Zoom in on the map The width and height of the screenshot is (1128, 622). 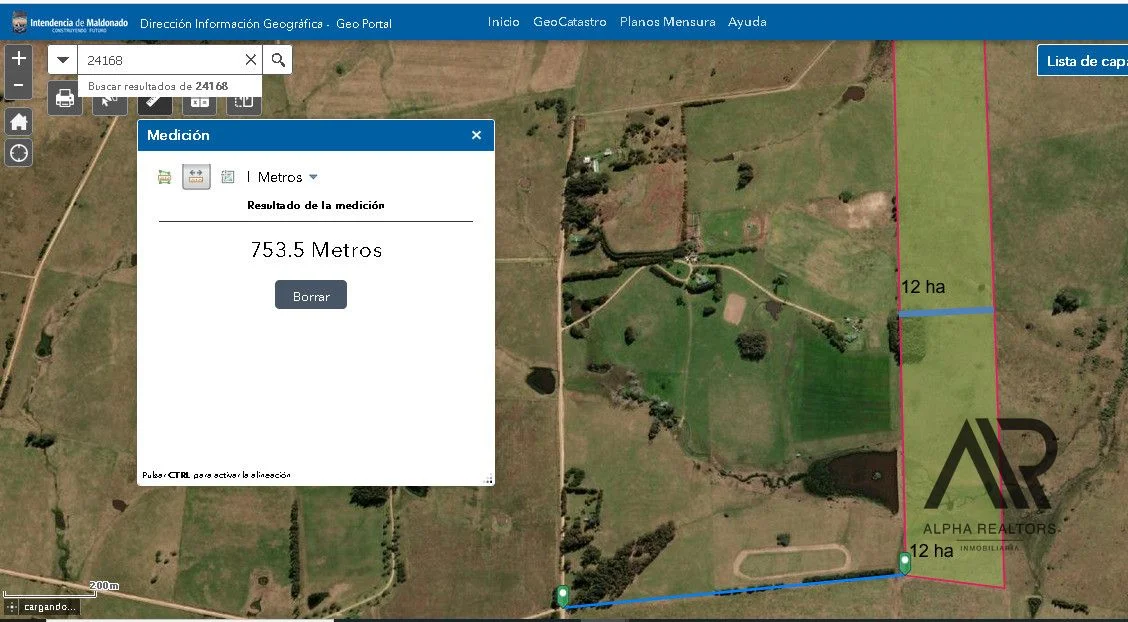point(18,58)
